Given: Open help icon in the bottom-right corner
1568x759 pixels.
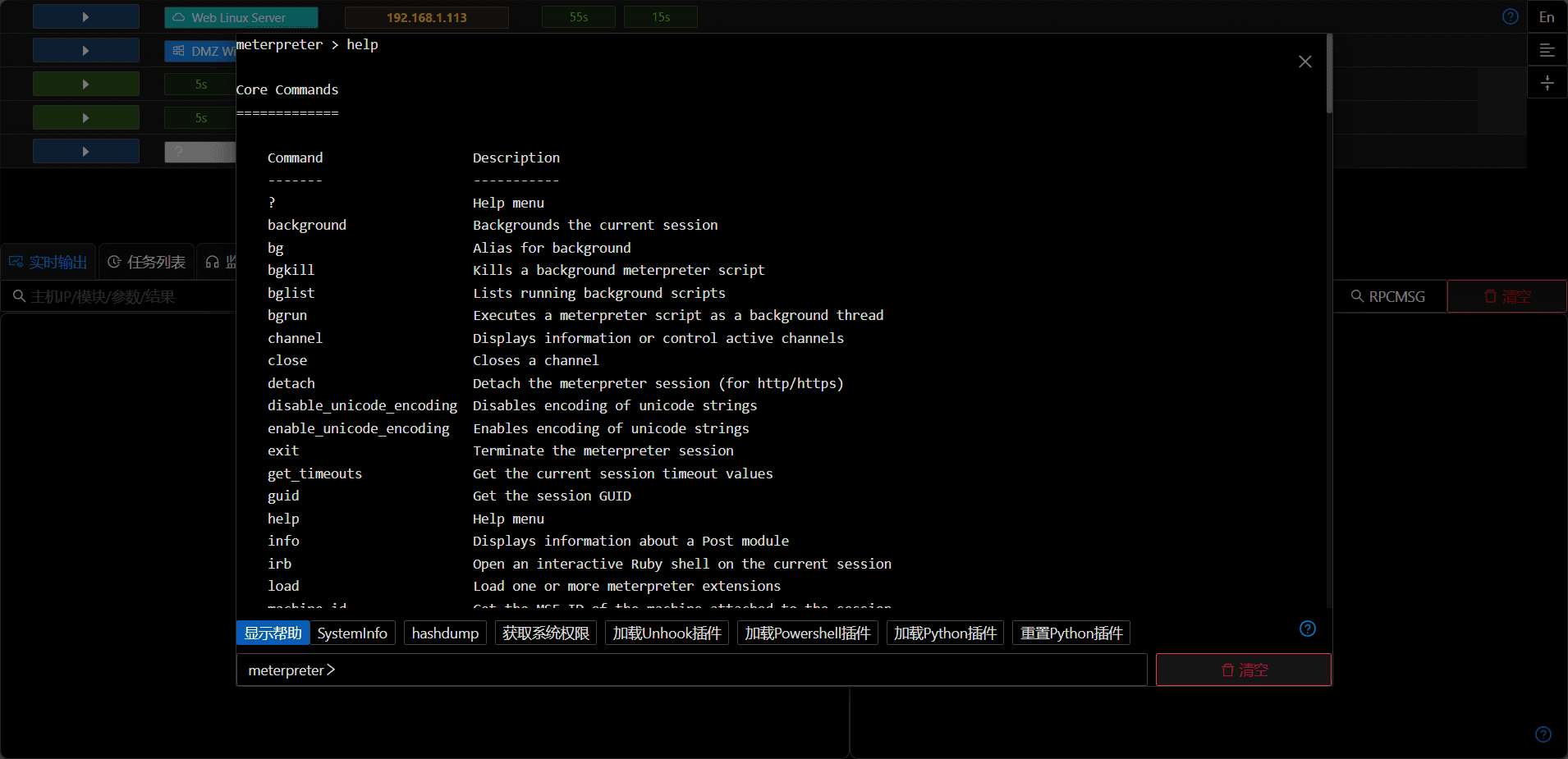Looking at the screenshot, I should [1543, 734].
